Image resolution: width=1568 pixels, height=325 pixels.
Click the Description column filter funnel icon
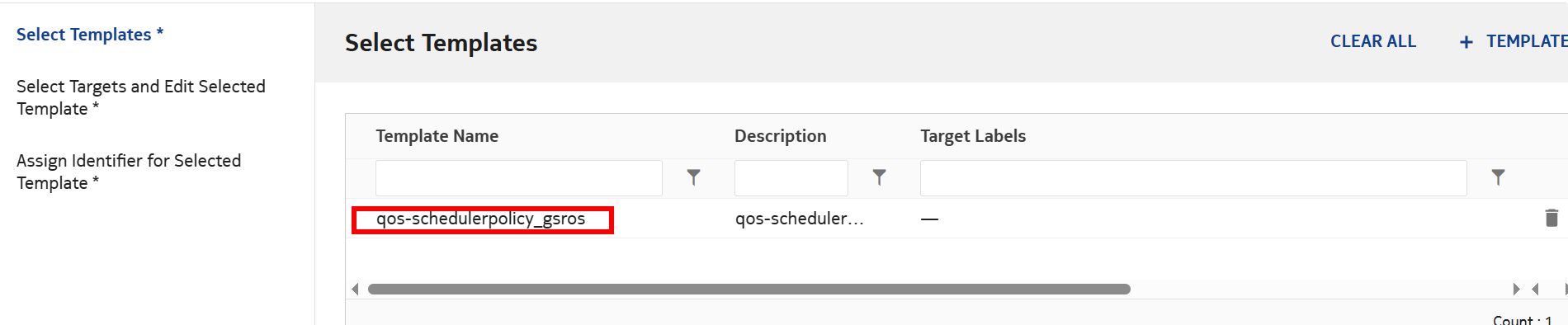[879, 177]
